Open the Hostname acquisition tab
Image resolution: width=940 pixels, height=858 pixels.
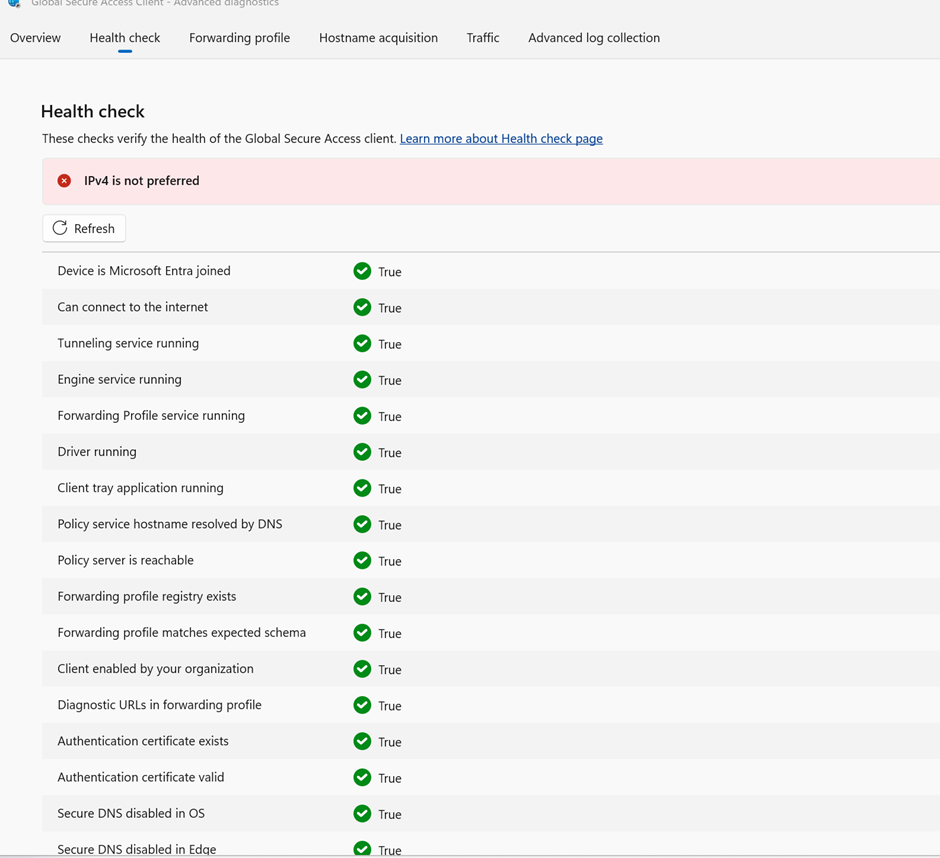pyautogui.click(x=378, y=38)
